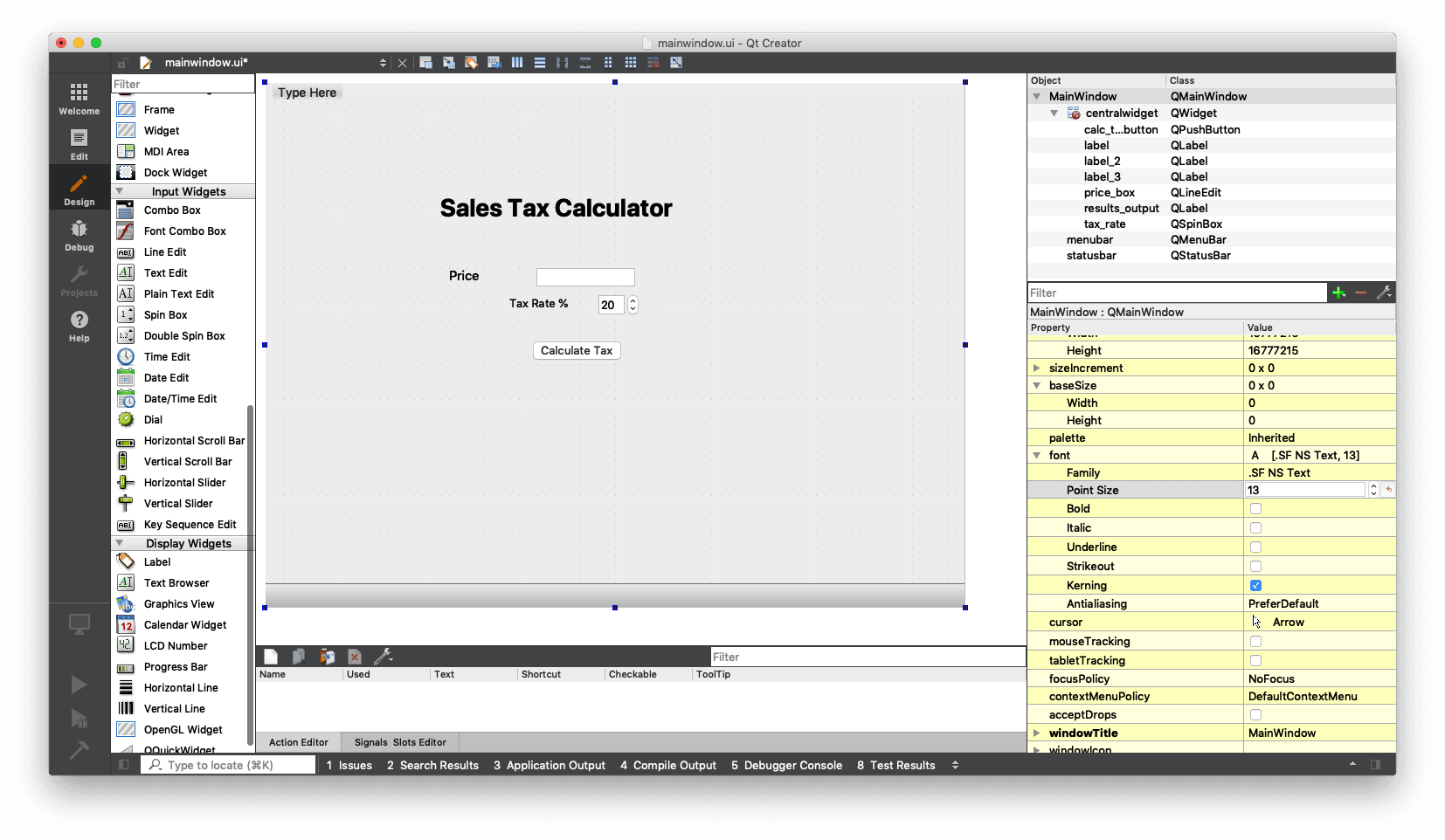The height and width of the screenshot is (840, 1445).
Task: Enable Strikeout font property checkbox
Action: [x=1255, y=566]
